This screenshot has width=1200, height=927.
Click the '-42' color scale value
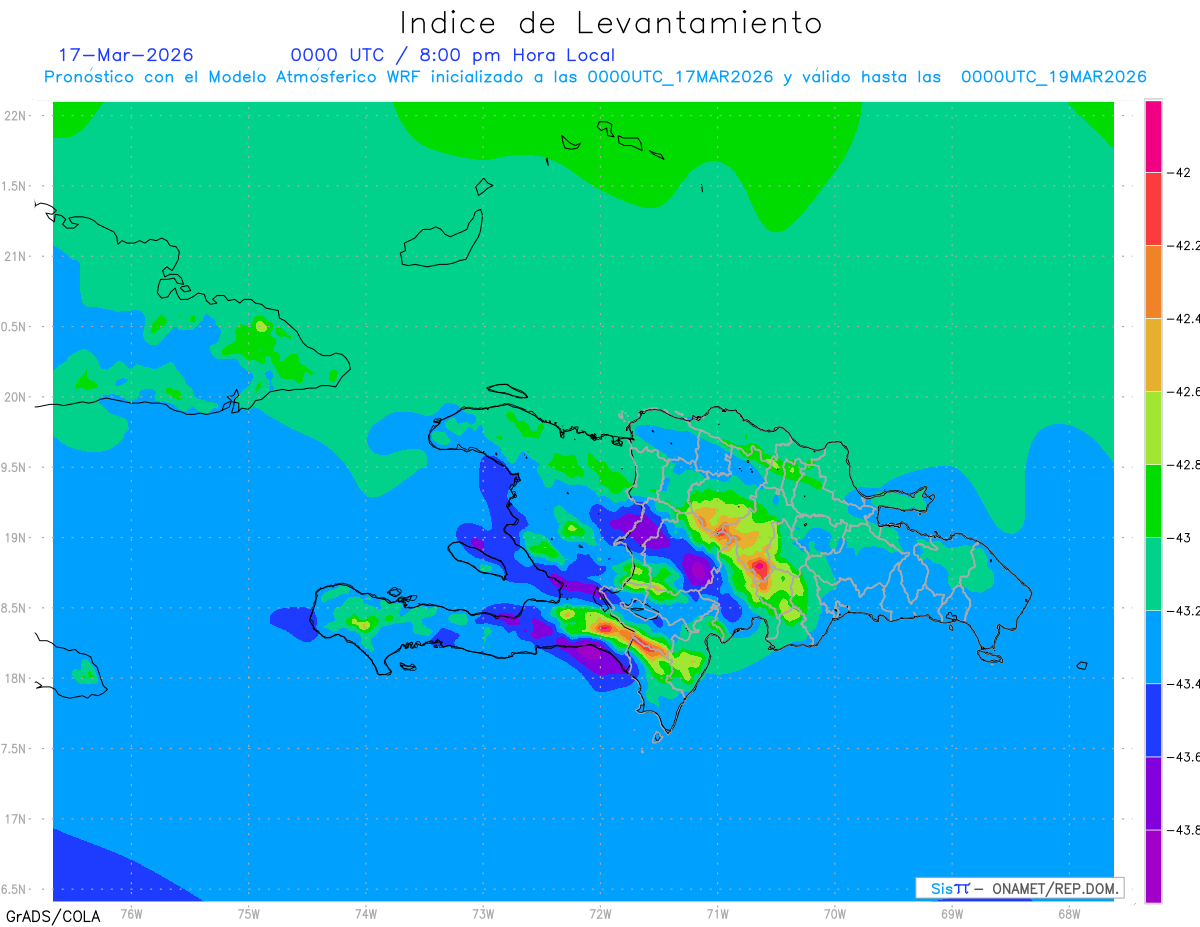[x=1180, y=173]
